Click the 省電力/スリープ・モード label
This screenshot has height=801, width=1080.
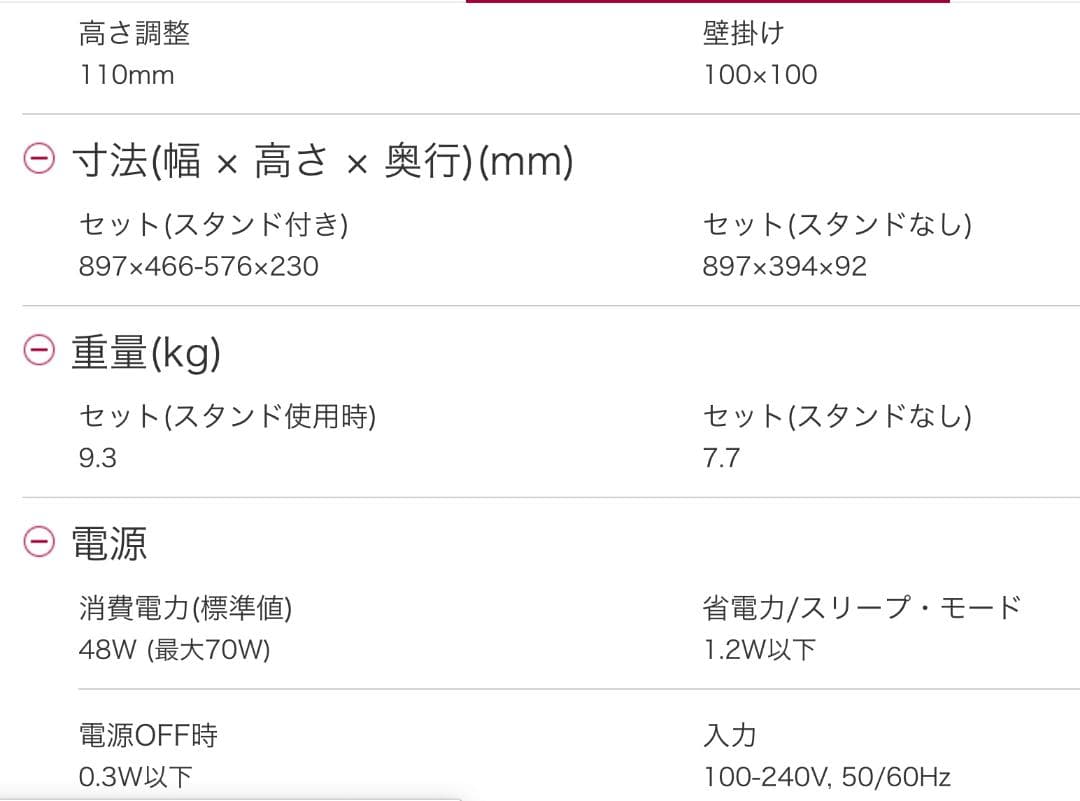coord(862,607)
